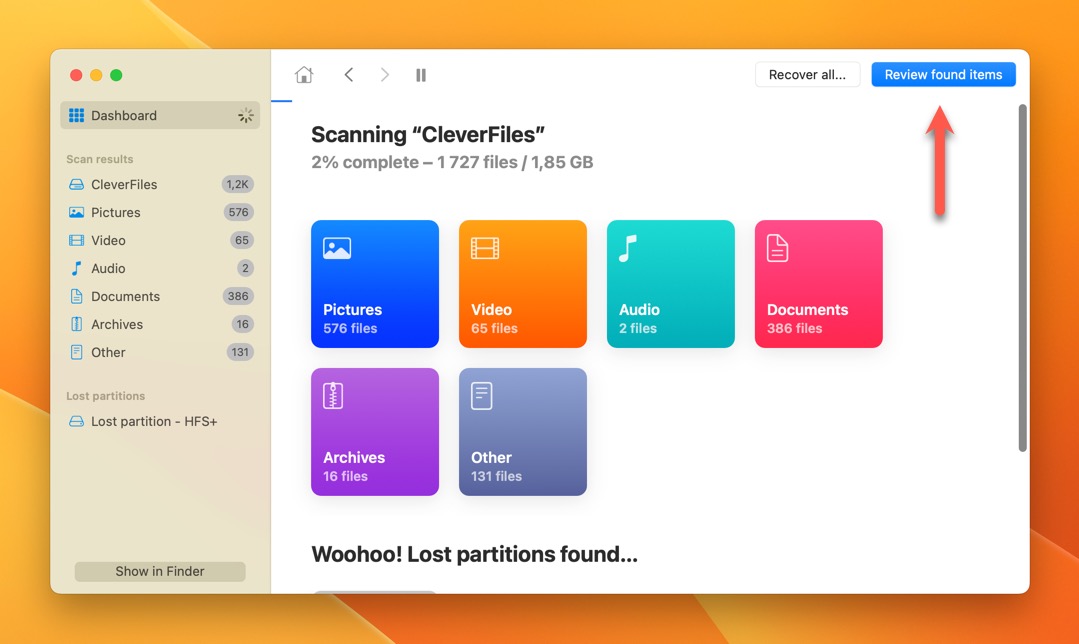1079x644 pixels.
Task: Go to the Home screen icon
Action: [304, 74]
